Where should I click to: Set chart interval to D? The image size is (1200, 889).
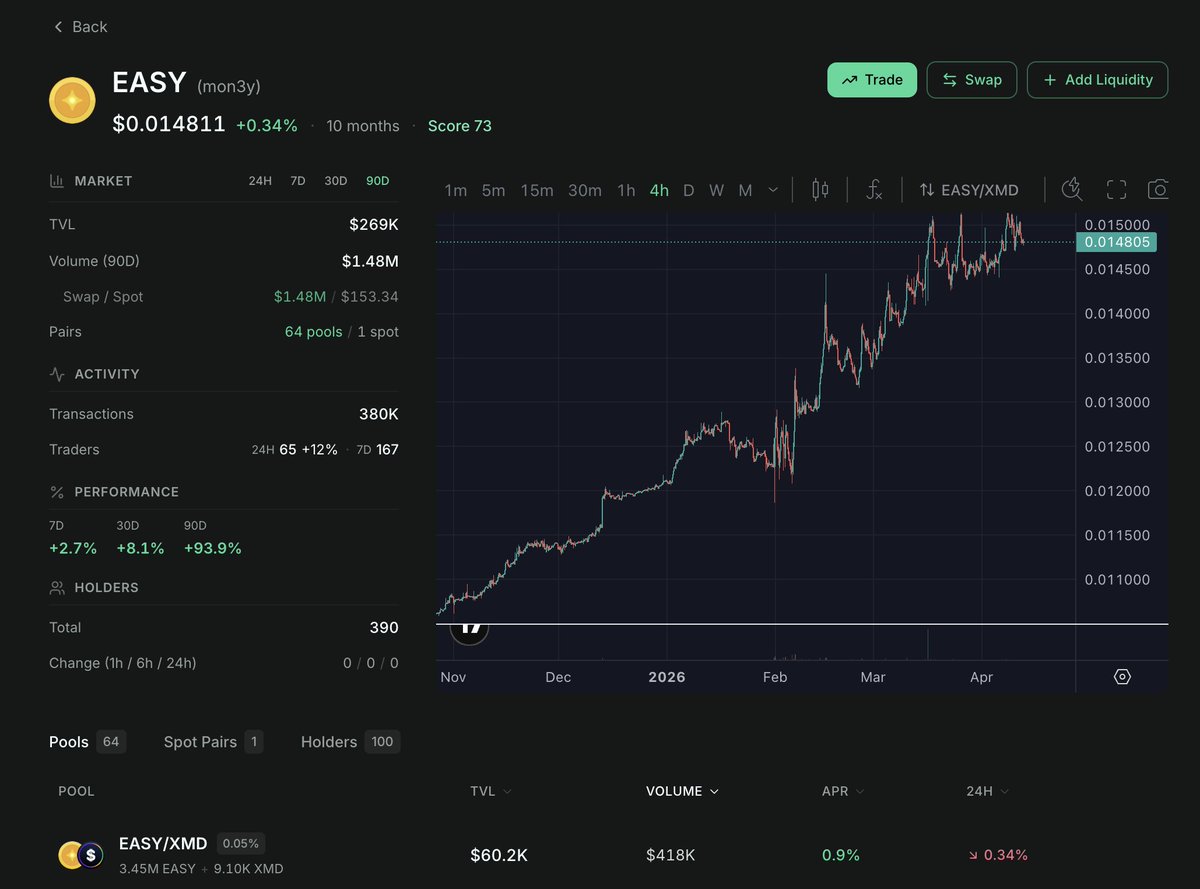(x=688, y=190)
